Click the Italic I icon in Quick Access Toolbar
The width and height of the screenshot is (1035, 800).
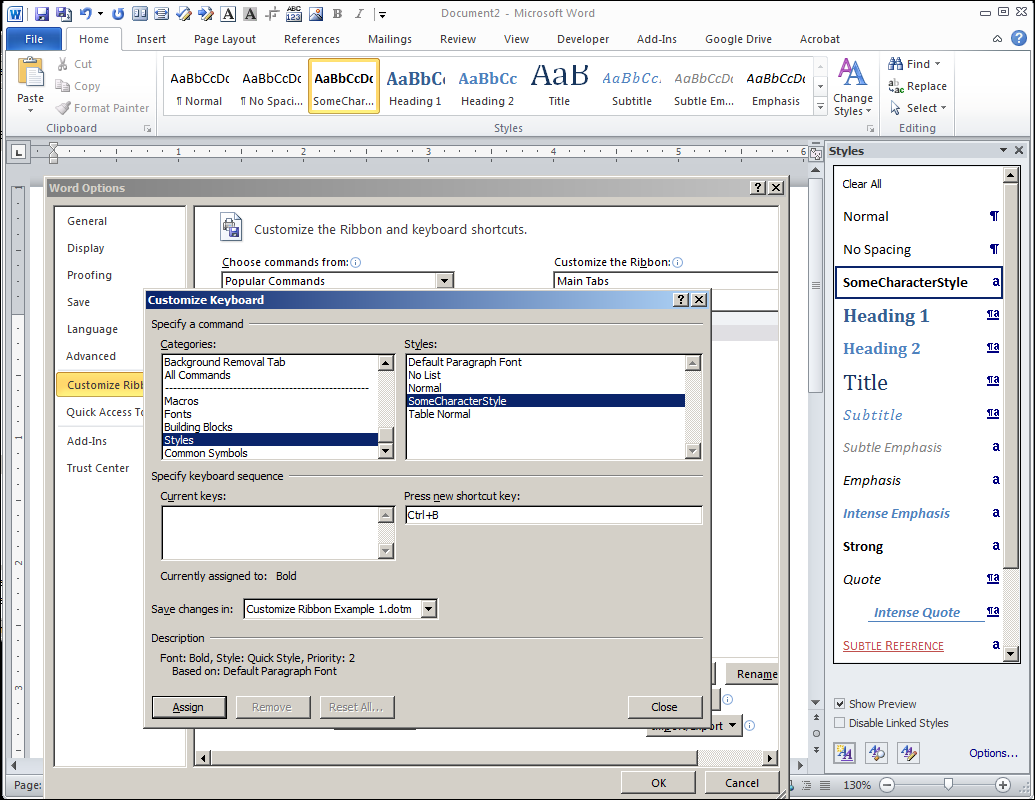point(359,13)
